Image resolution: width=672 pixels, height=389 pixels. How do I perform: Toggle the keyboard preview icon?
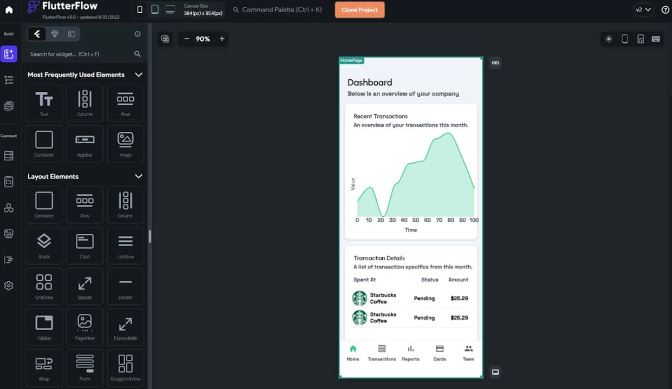[656, 39]
